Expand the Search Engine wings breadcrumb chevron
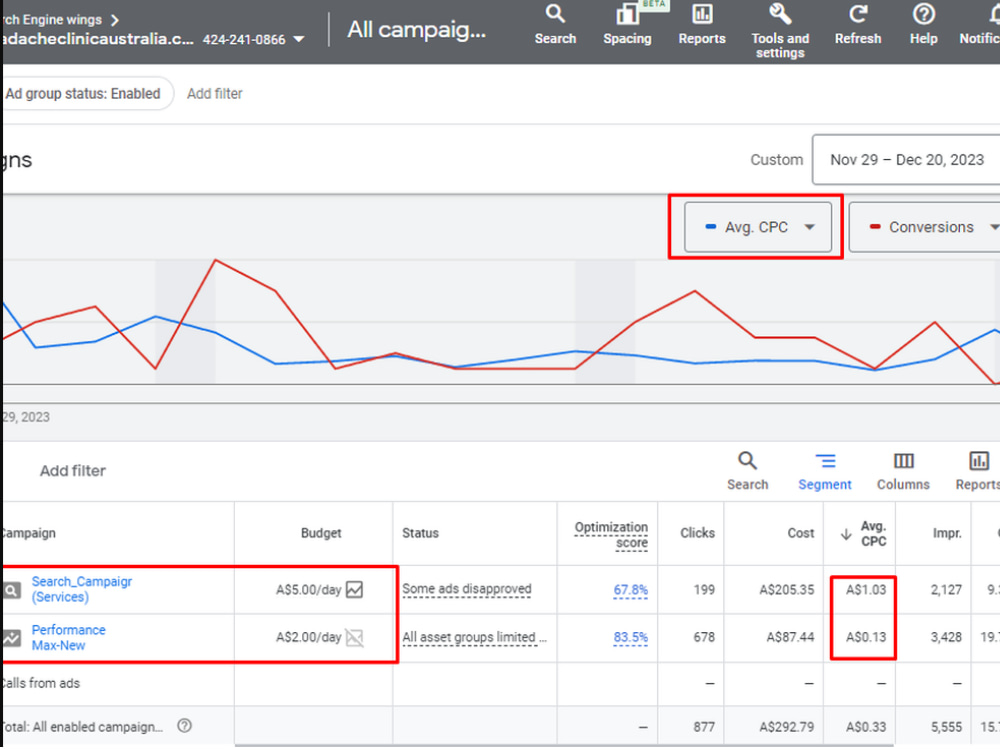The image size is (1000, 750). click(x=115, y=20)
